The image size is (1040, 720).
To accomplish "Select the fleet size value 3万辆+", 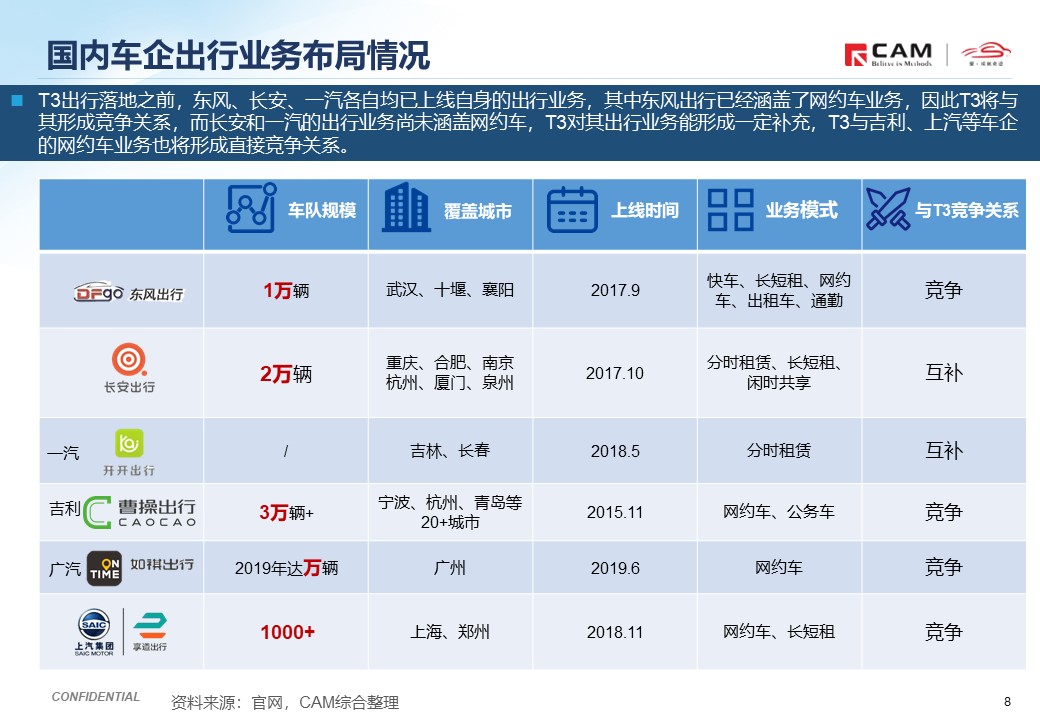I will point(287,512).
